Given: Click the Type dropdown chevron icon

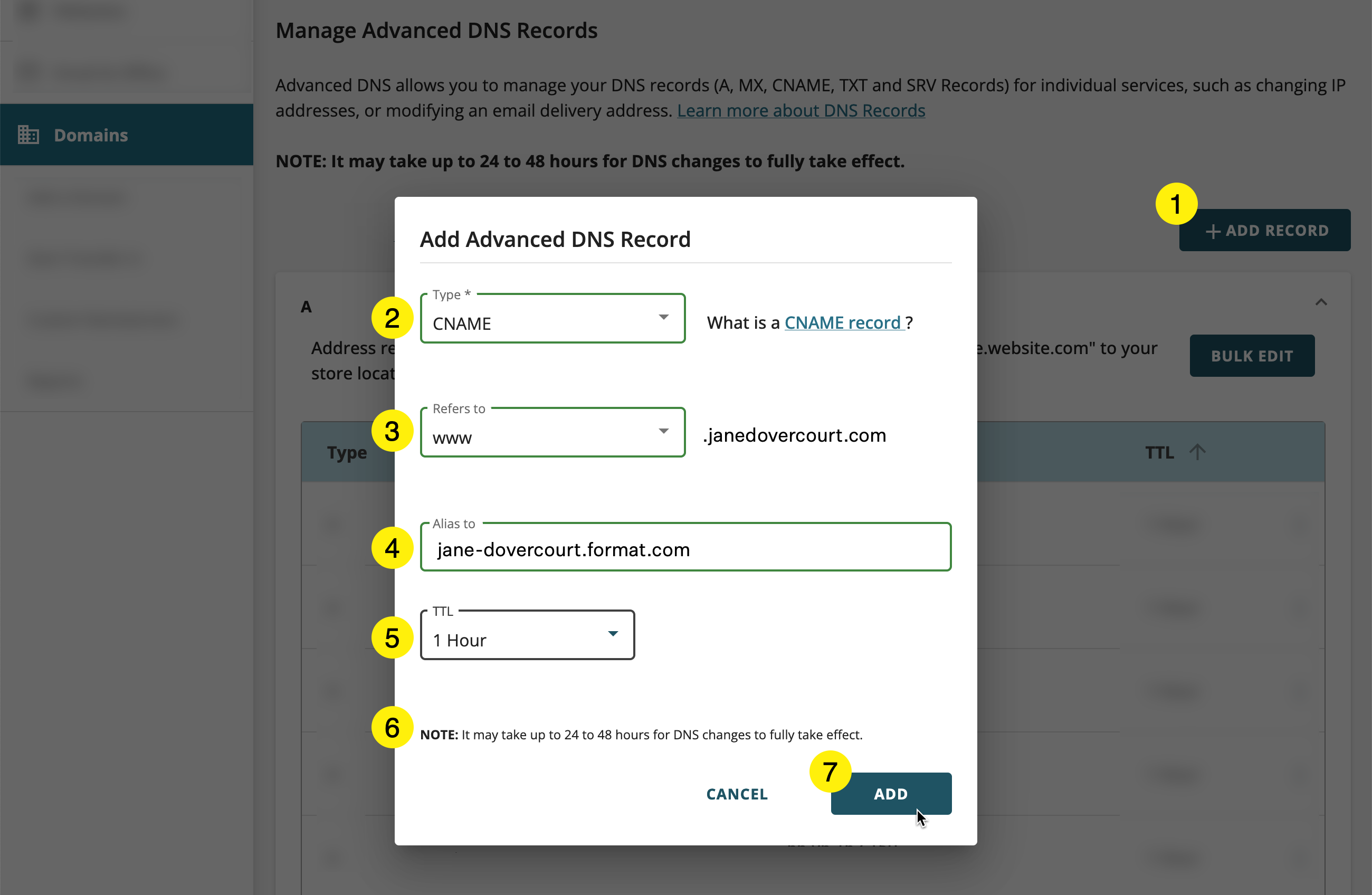Looking at the screenshot, I should click(x=664, y=317).
